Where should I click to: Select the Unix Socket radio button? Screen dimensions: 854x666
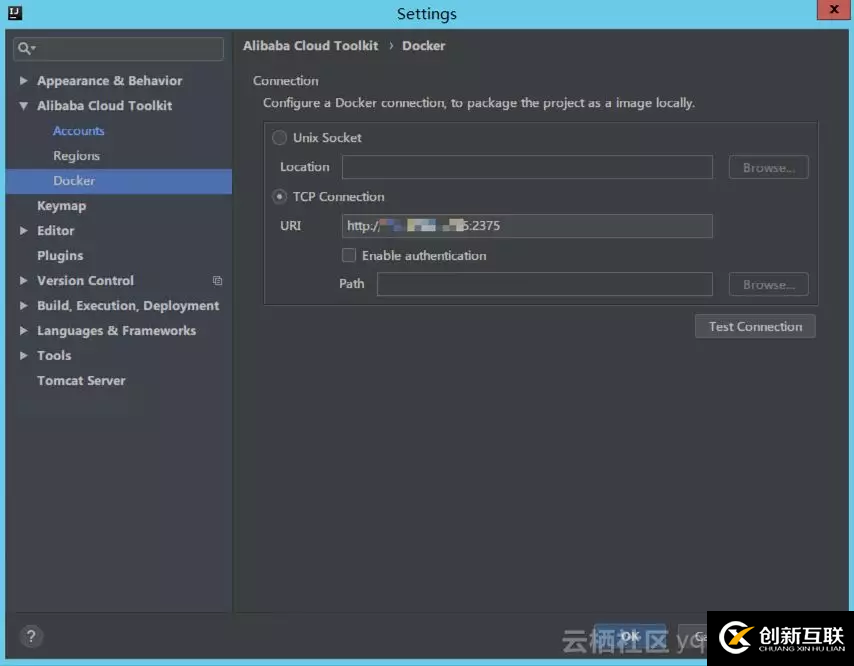279,138
